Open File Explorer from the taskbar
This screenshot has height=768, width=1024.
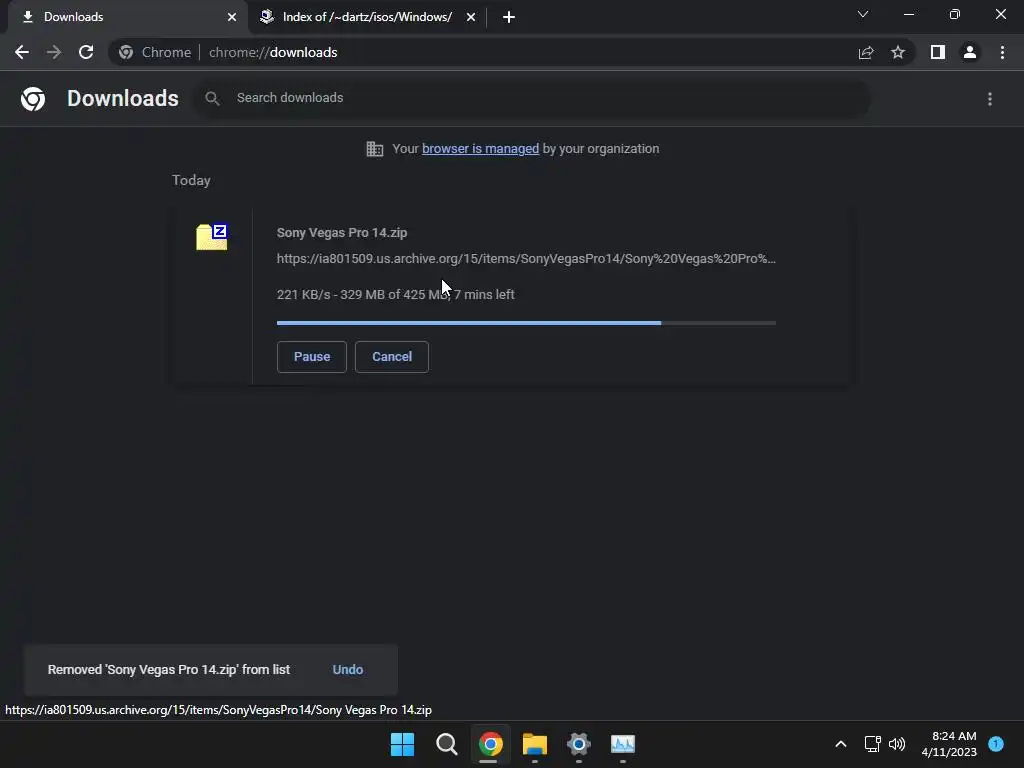click(x=535, y=744)
